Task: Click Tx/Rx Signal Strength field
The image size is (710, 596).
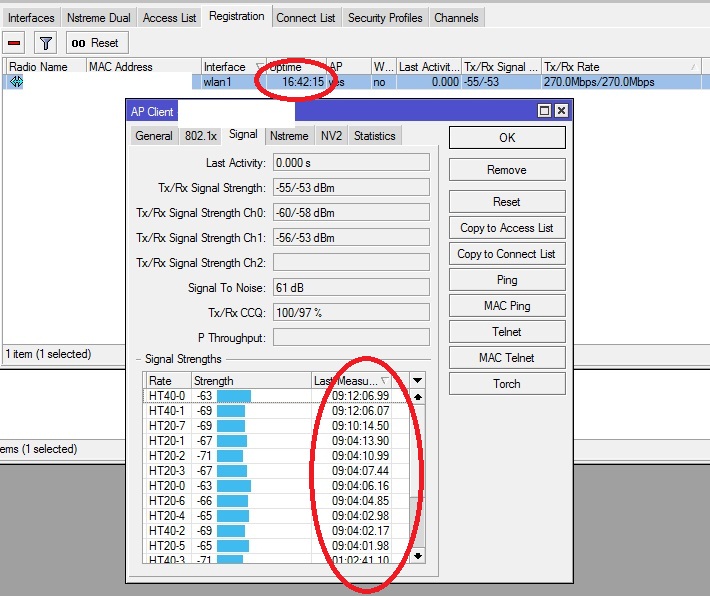Action: [351, 187]
